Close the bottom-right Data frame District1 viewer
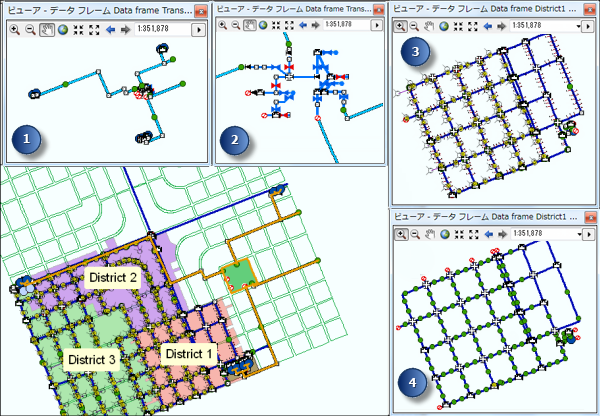 [x=591, y=217]
